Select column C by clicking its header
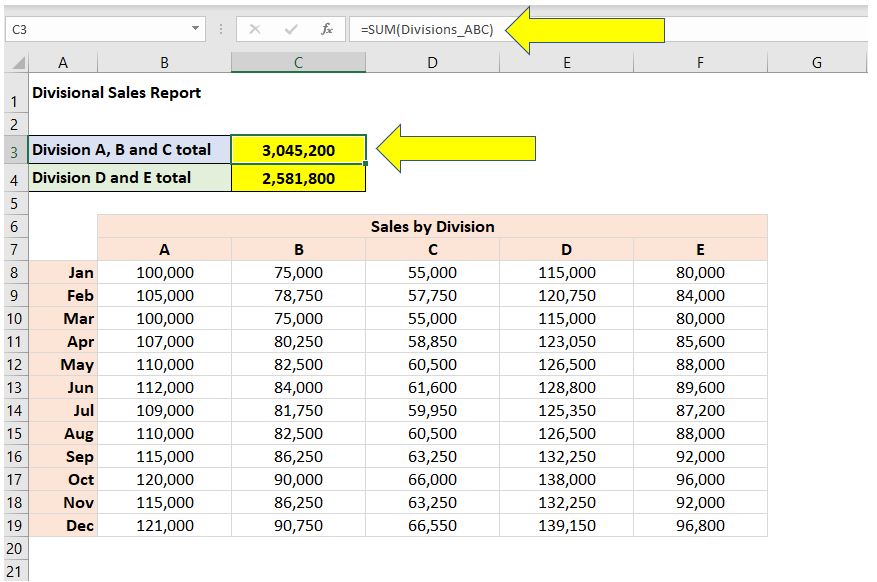Screen dimensions: 877x582 (x=299, y=62)
